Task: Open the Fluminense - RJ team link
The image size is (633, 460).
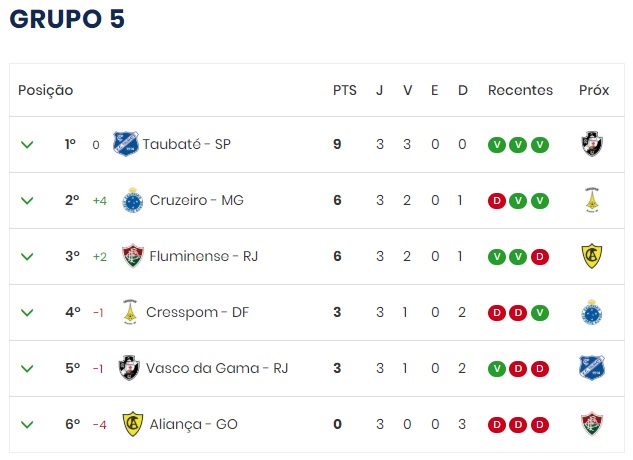Action: click(204, 256)
